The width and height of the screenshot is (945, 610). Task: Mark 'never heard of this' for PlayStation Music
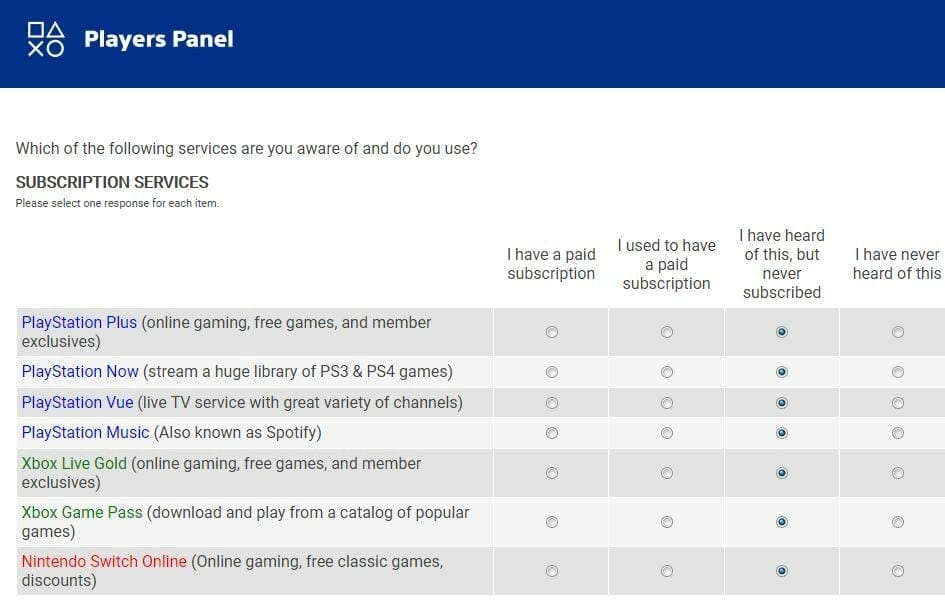898,433
